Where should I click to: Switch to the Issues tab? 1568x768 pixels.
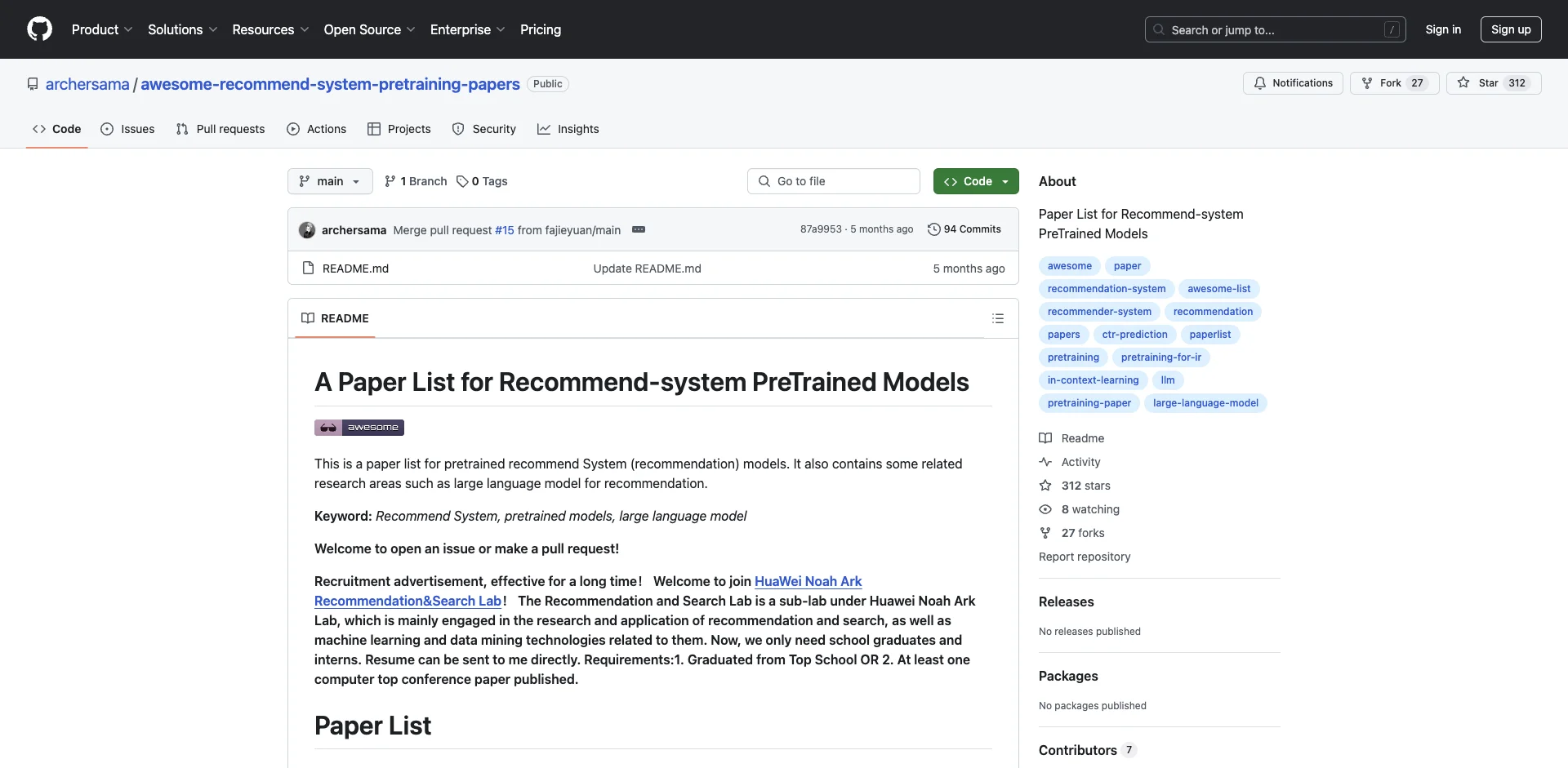point(127,129)
